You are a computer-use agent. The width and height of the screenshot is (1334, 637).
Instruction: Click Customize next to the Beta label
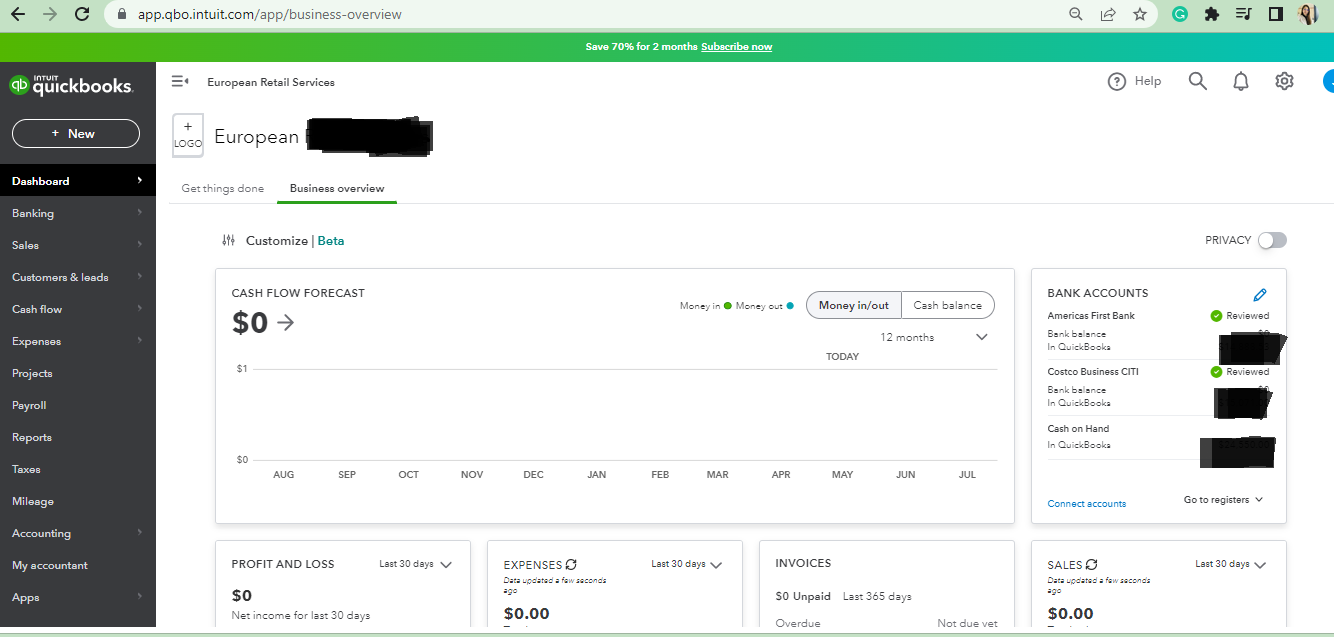277,241
